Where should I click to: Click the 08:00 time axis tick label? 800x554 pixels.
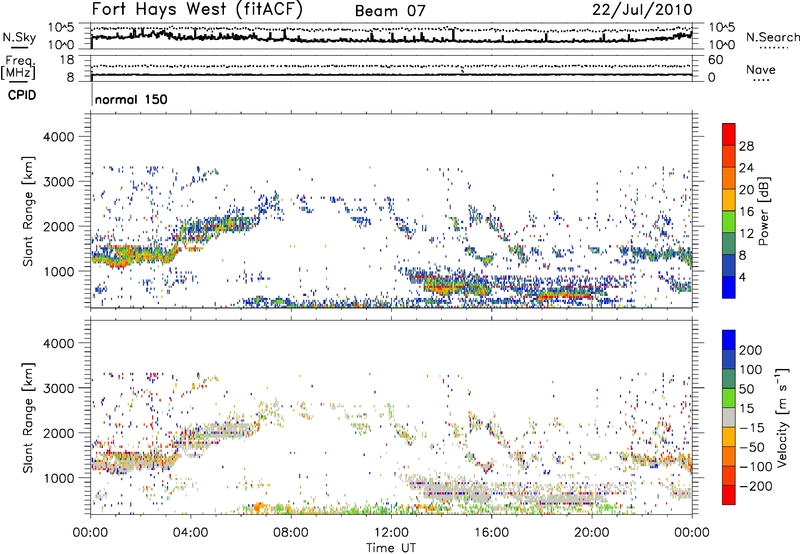[x=291, y=533]
